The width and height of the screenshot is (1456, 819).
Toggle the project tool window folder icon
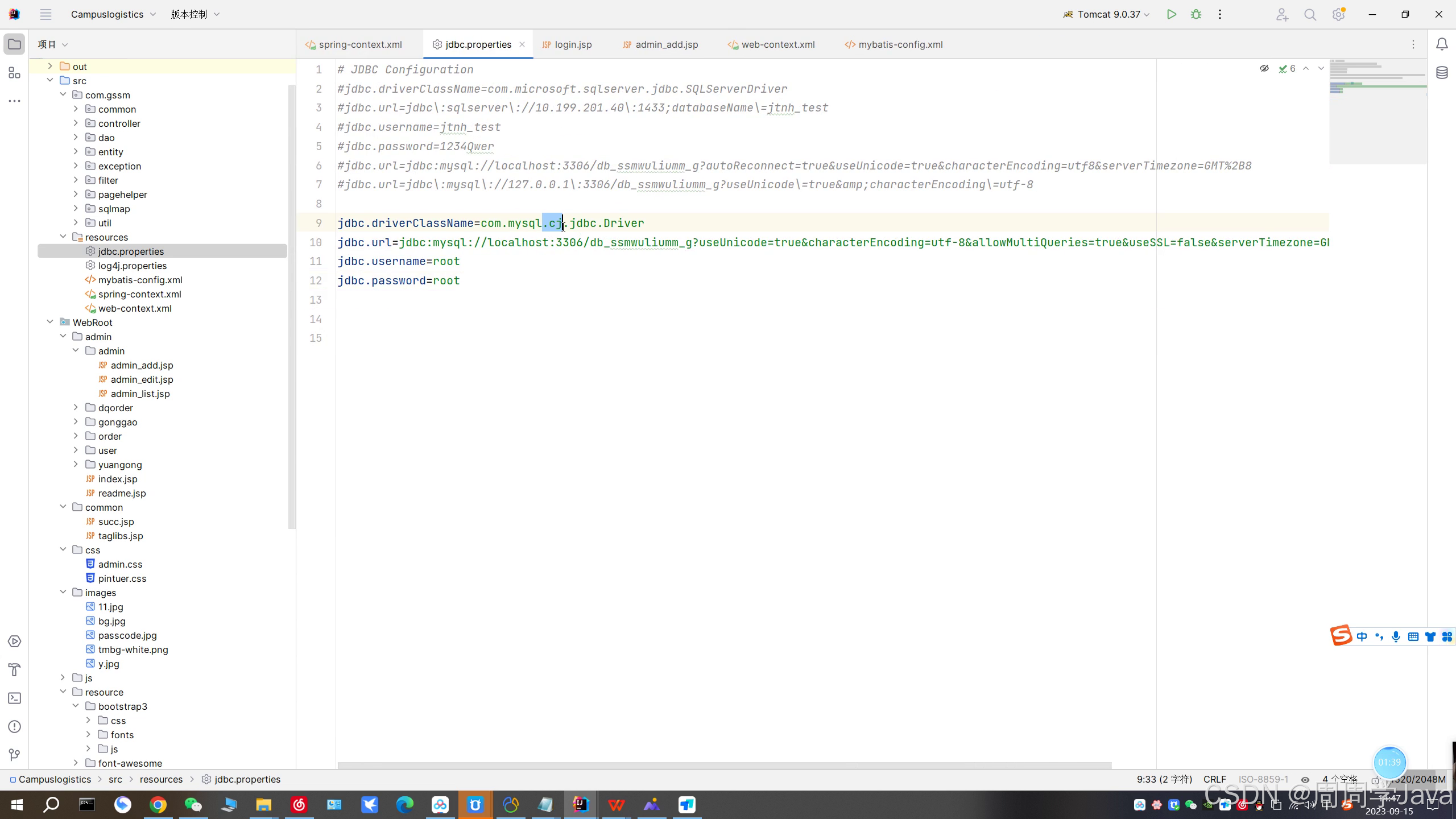(15, 44)
